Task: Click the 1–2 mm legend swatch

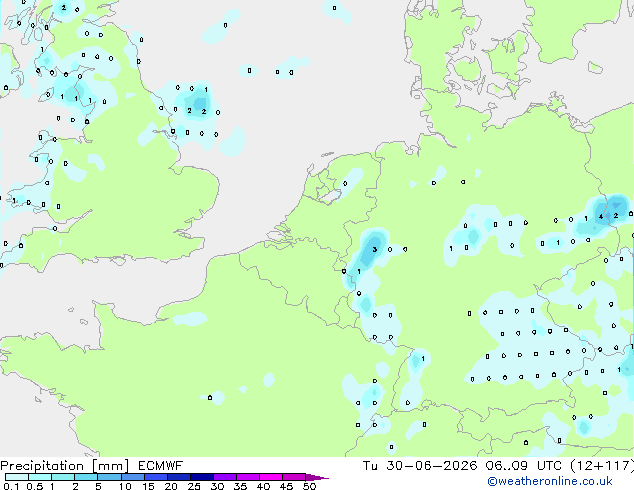Action: coord(63,477)
